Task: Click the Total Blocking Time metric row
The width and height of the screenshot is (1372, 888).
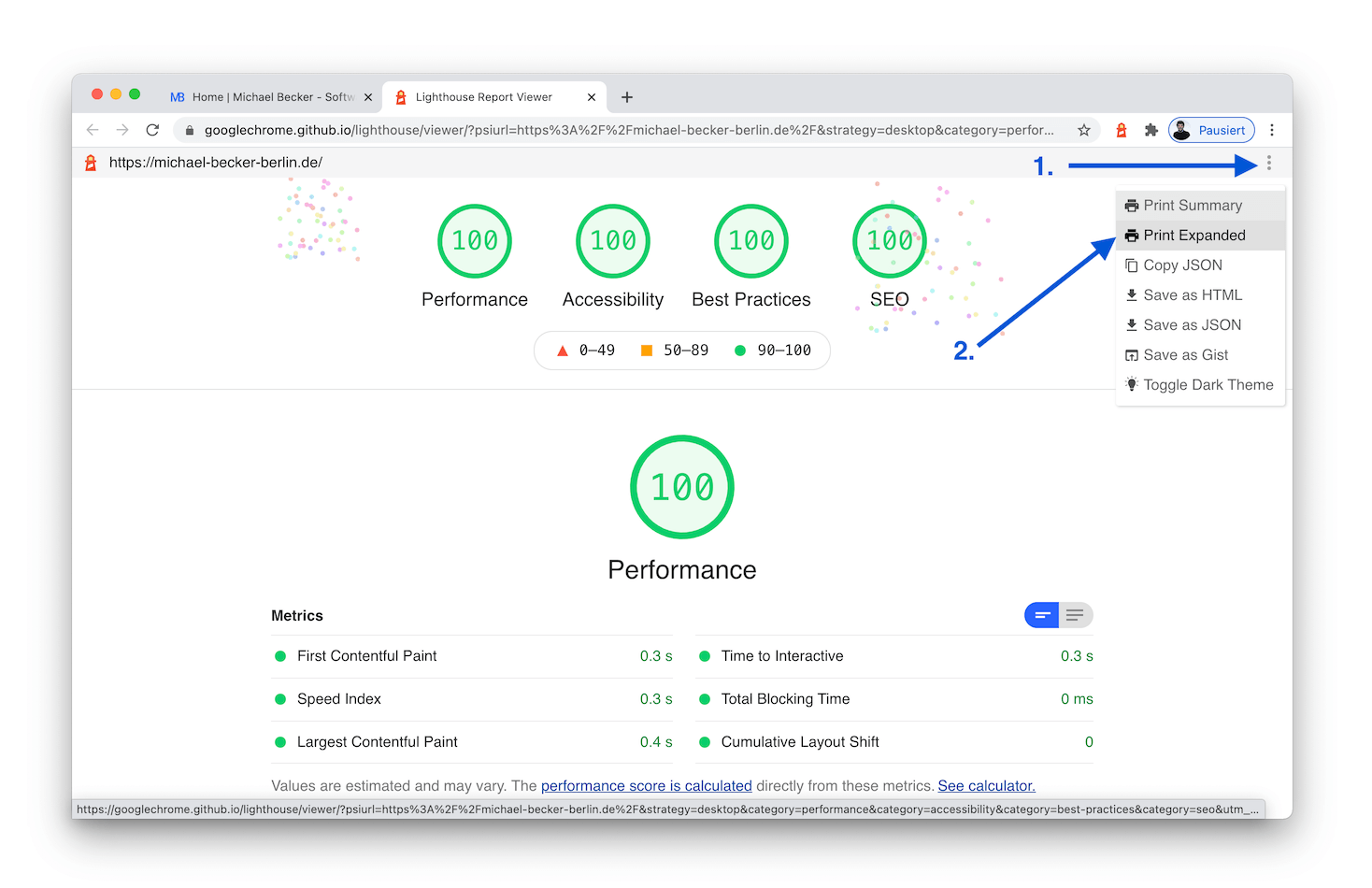Action: 894,699
